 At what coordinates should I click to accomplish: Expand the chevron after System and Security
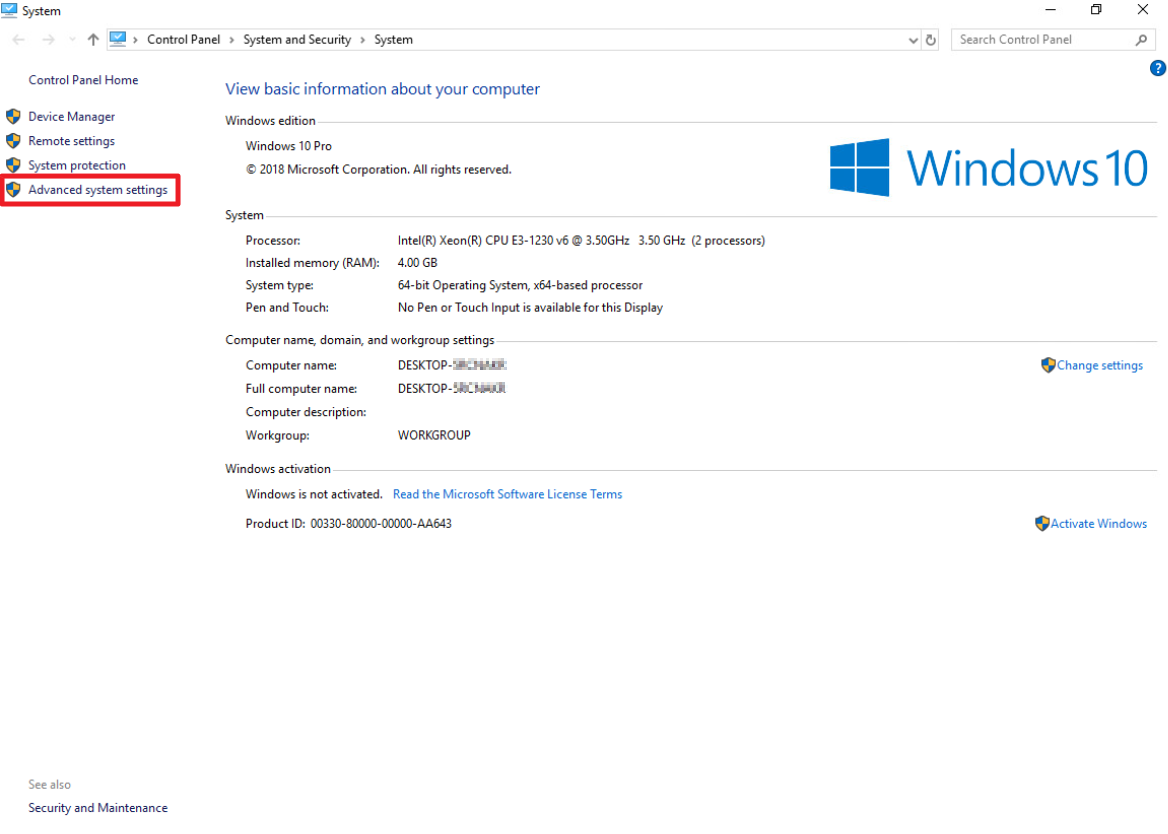363,39
